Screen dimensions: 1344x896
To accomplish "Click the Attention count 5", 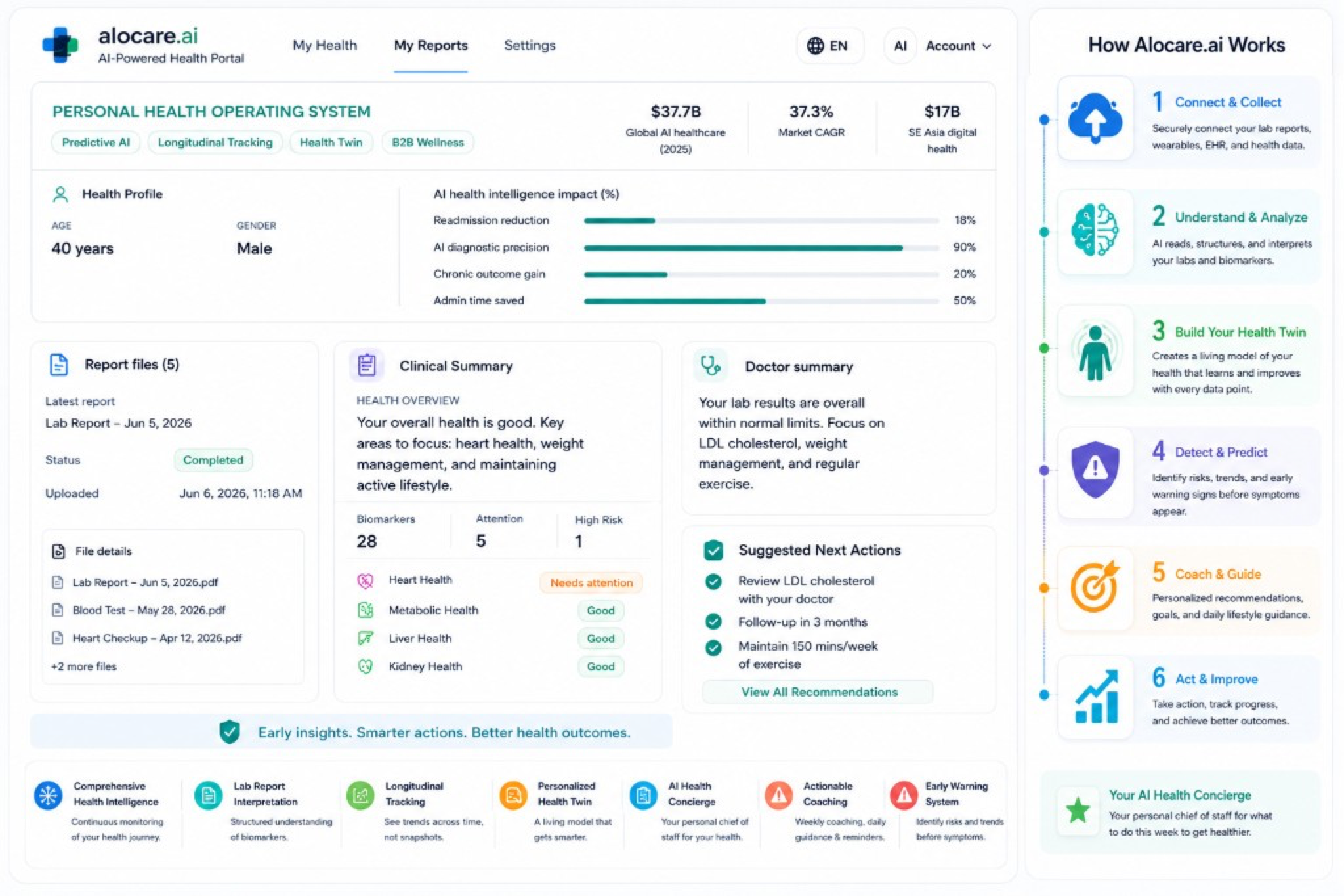I will 481,540.
